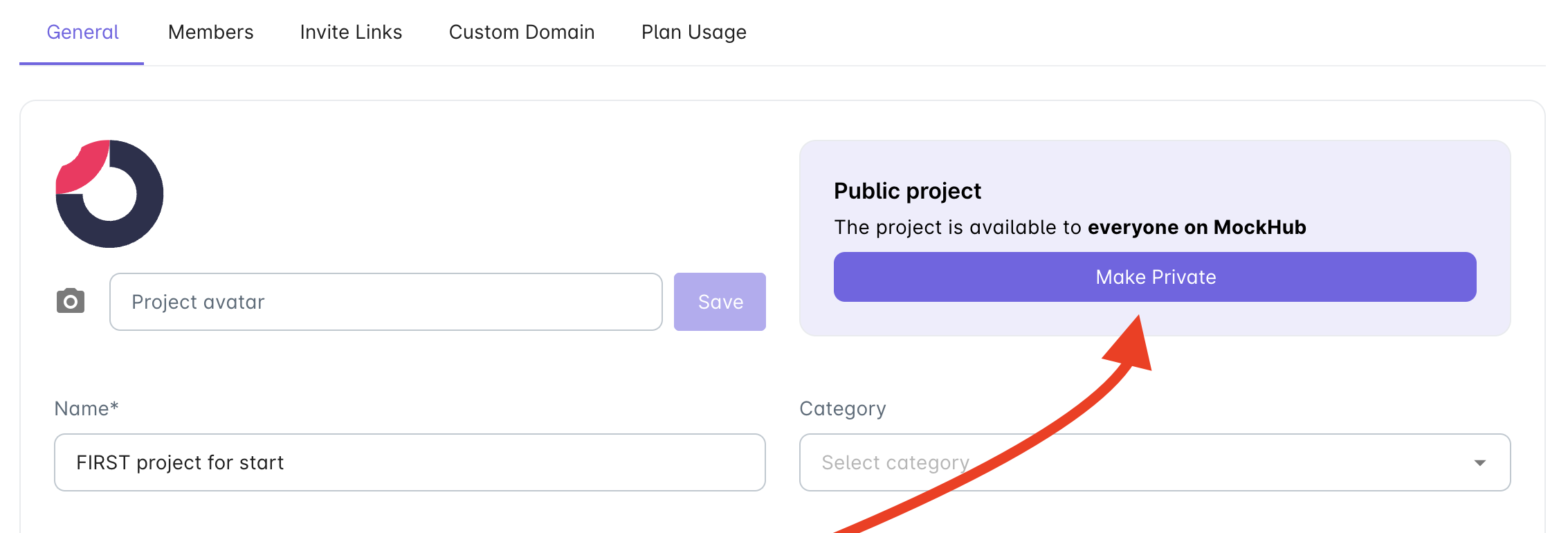Focus the Project avatar input field
The width and height of the screenshot is (1568, 533).
[x=386, y=302]
